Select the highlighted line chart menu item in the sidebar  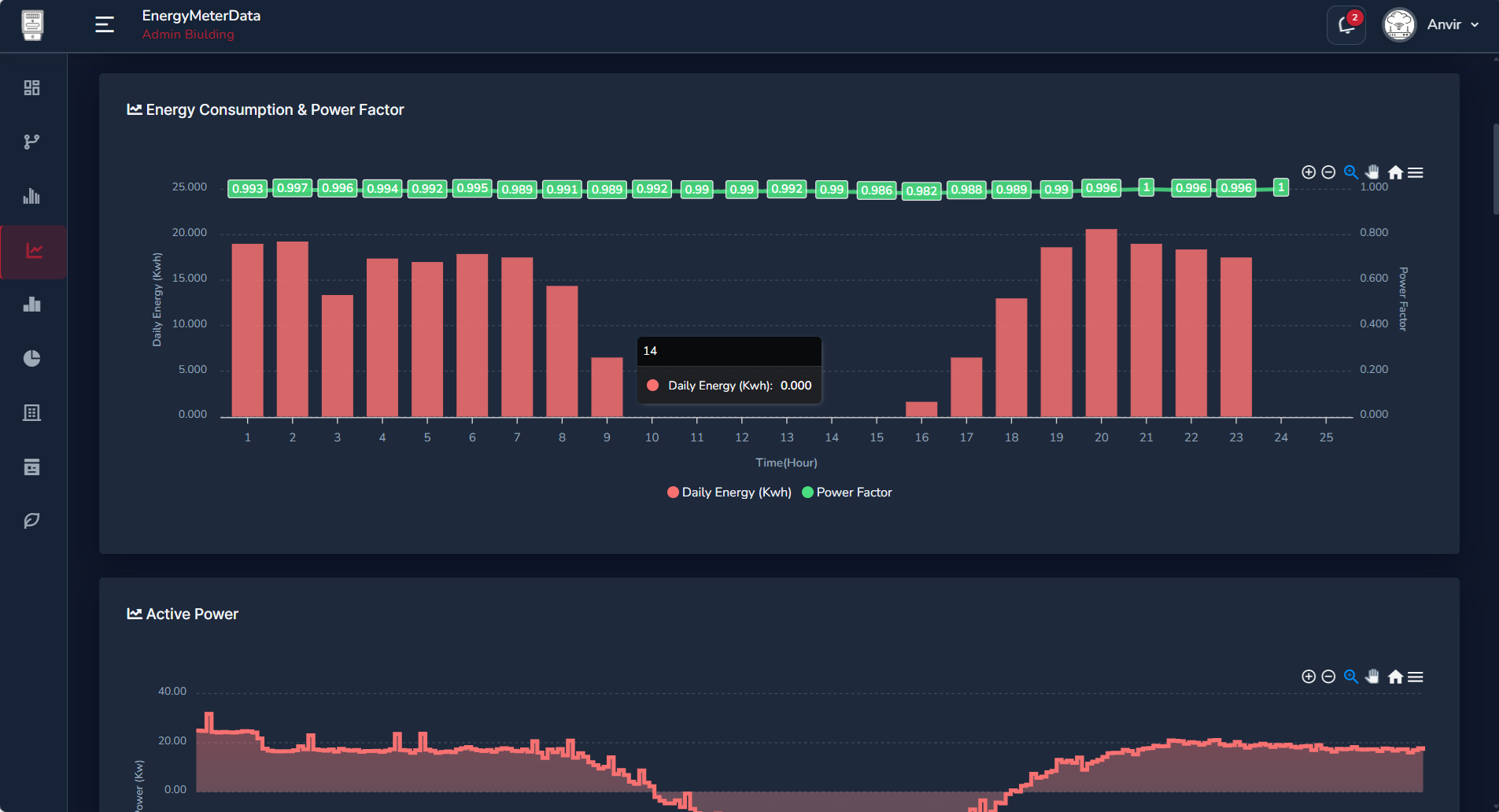tap(31, 252)
